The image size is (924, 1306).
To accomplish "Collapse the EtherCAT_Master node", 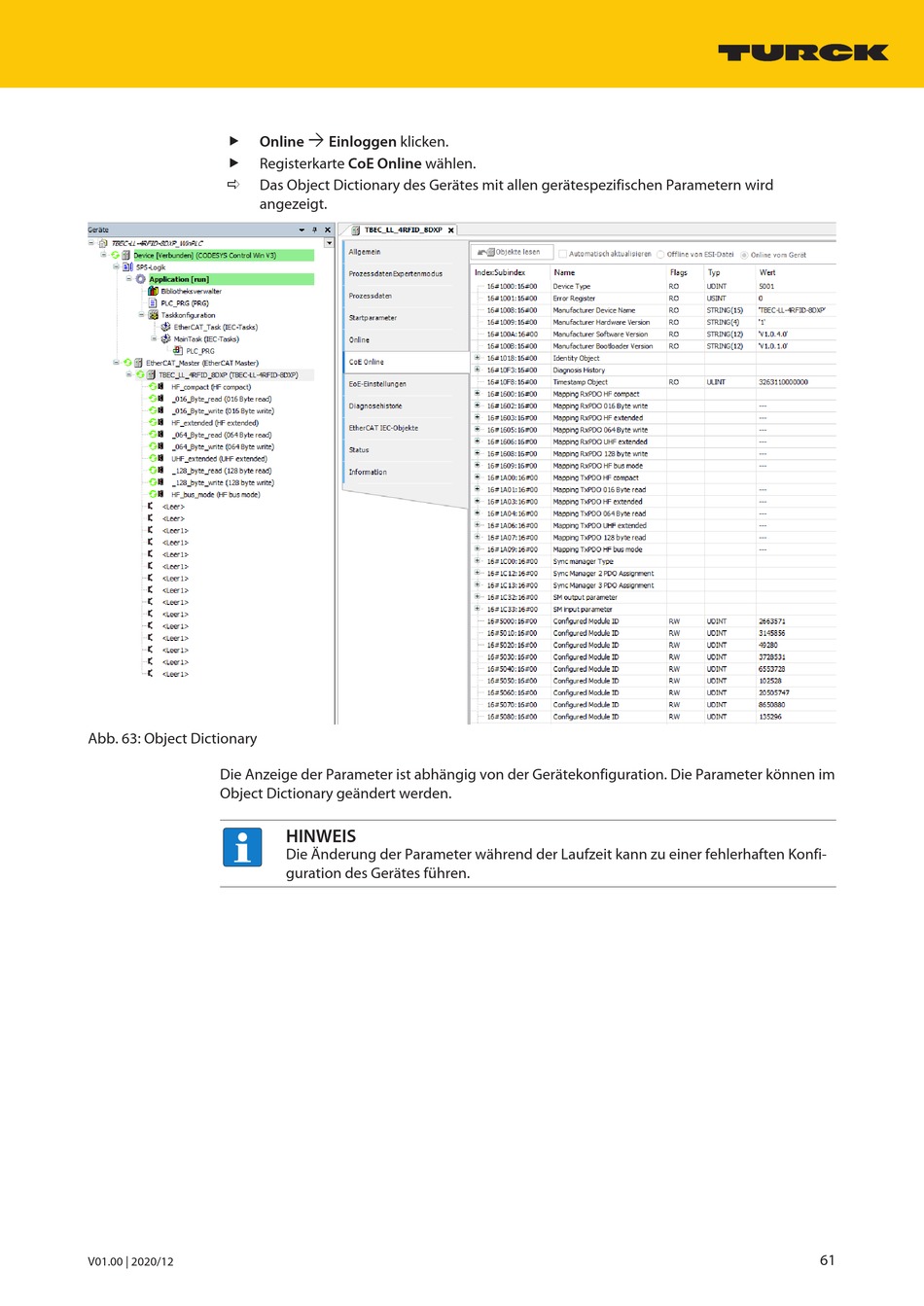I will tap(116, 363).
